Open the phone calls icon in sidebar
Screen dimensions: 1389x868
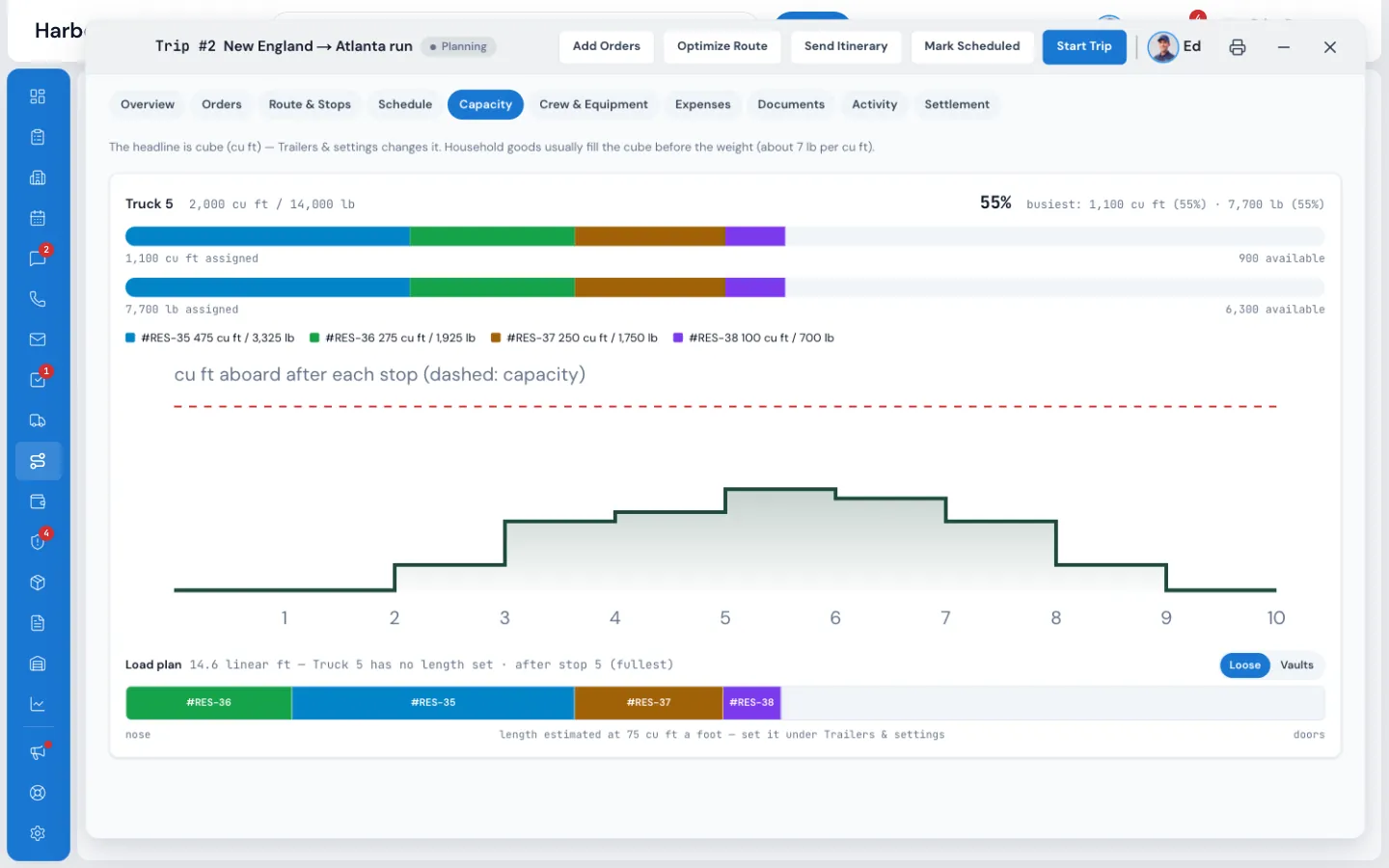point(38,299)
